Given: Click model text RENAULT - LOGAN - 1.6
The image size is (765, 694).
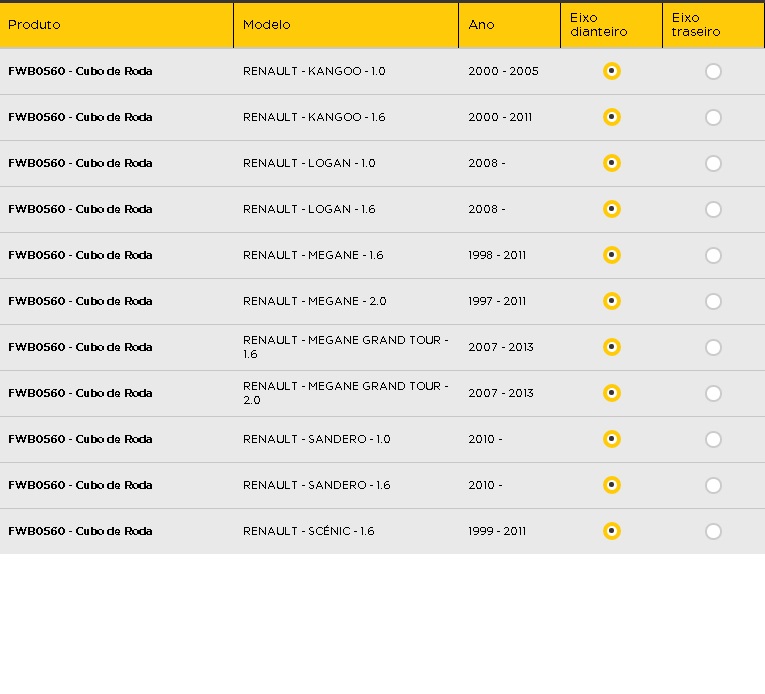Looking at the screenshot, I should (x=309, y=209).
